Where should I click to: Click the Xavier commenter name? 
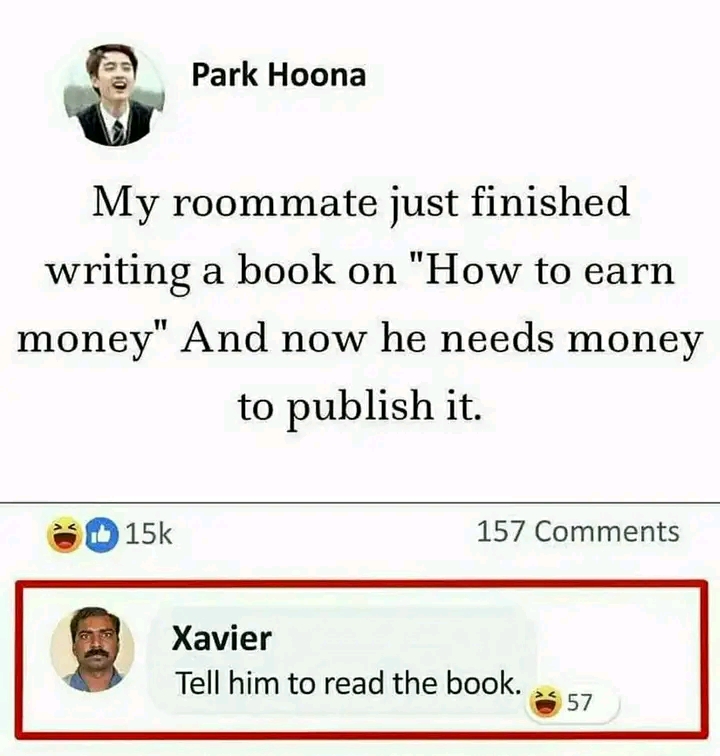click(x=222, y=638)
